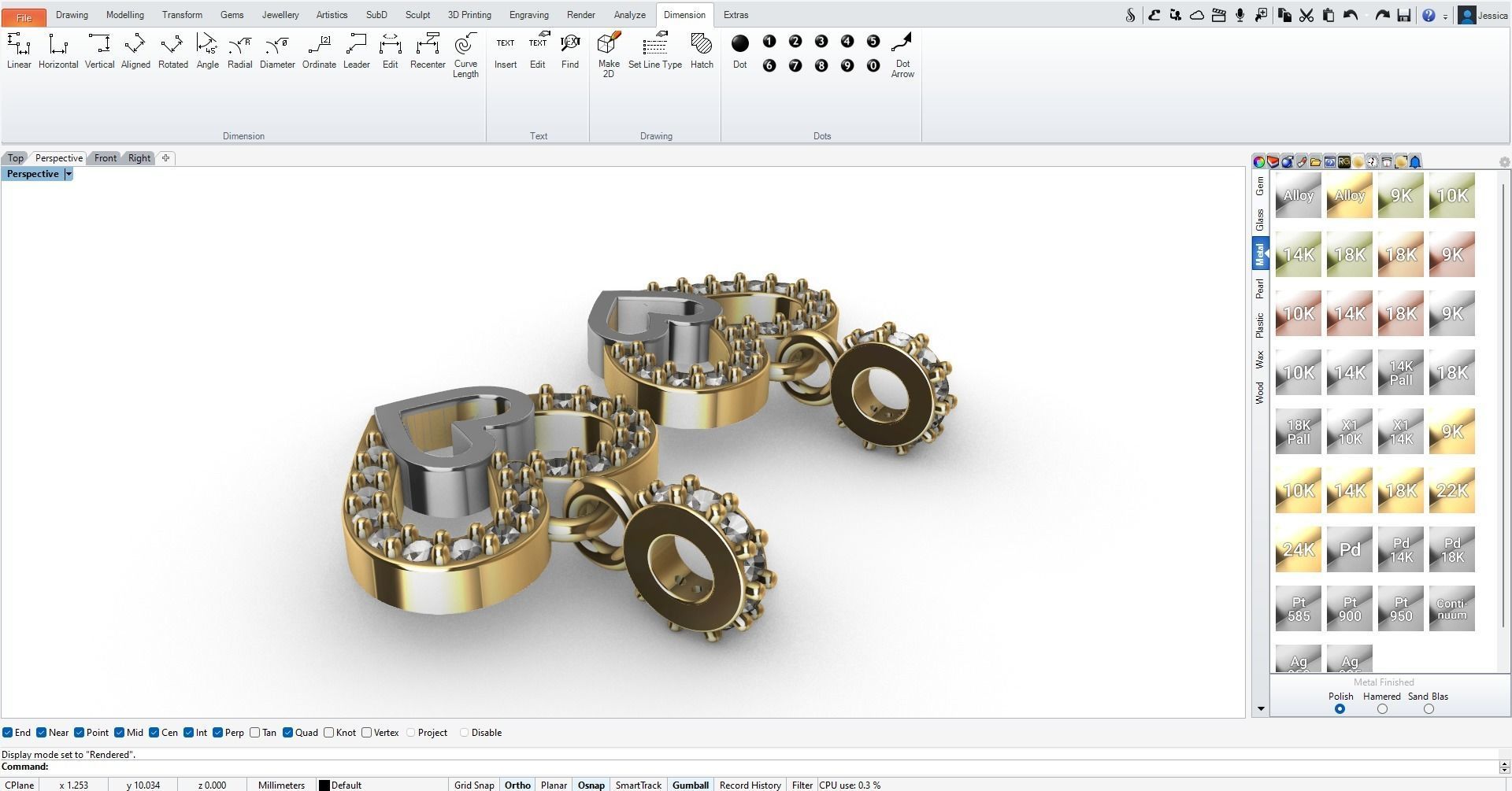Select the Radial dimension tool

click(239, 51)
